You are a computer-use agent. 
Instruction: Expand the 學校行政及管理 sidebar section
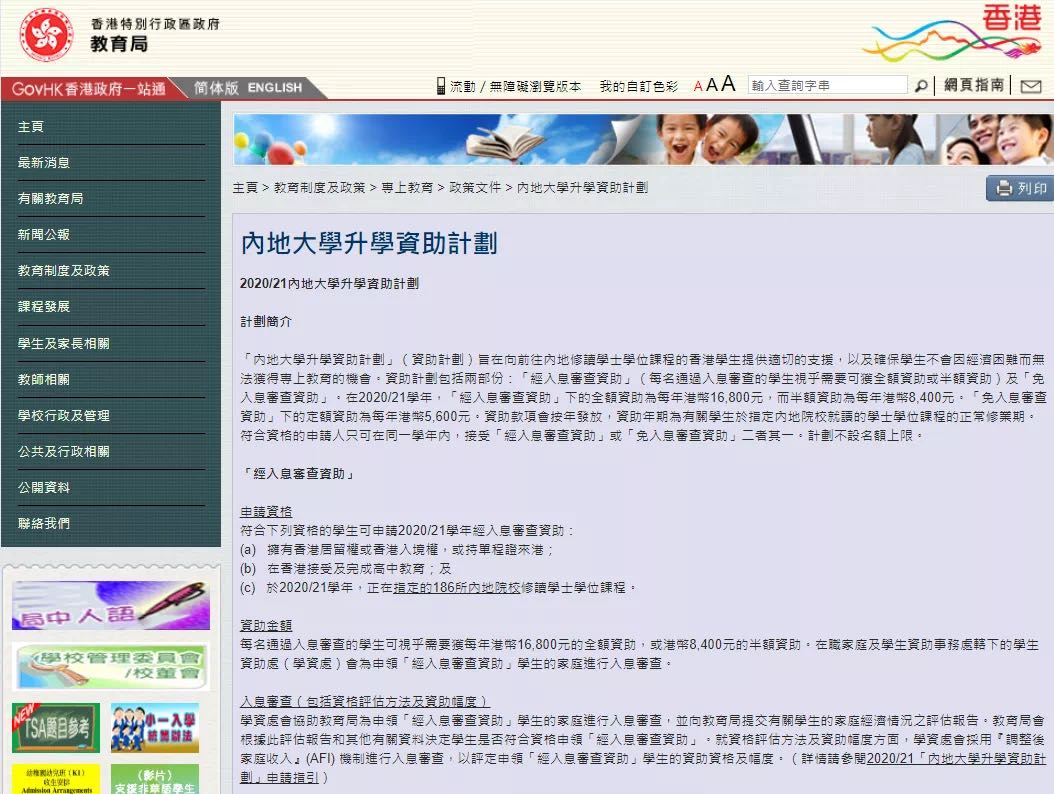64,415
